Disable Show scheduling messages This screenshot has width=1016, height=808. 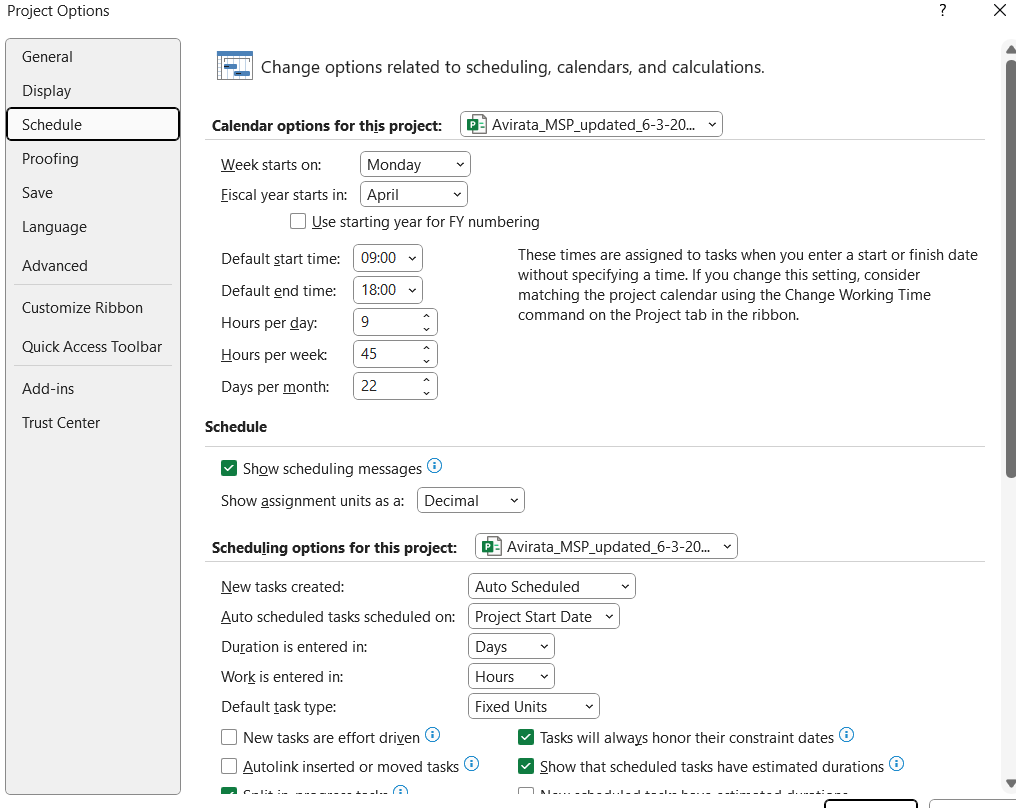229,467
